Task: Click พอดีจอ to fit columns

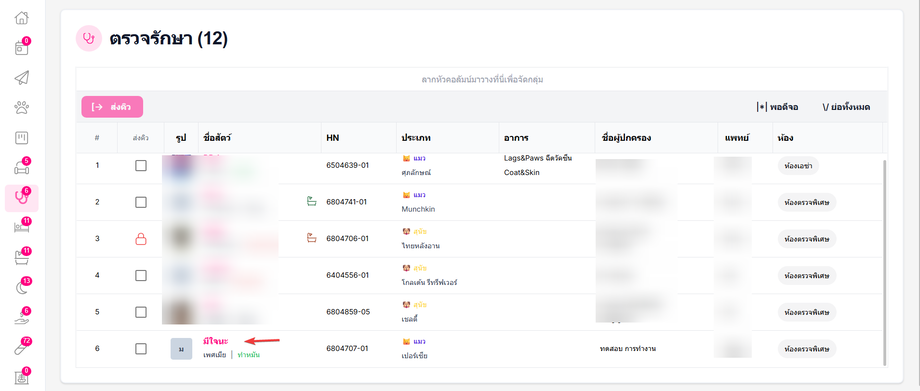Action: (777, 107)
